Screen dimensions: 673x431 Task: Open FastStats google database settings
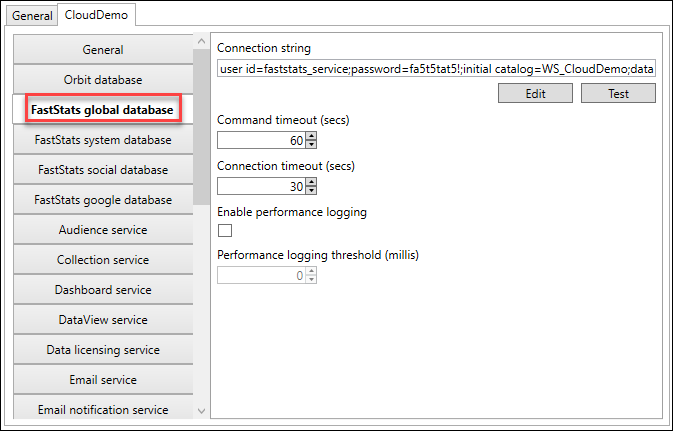coord(103,200)
